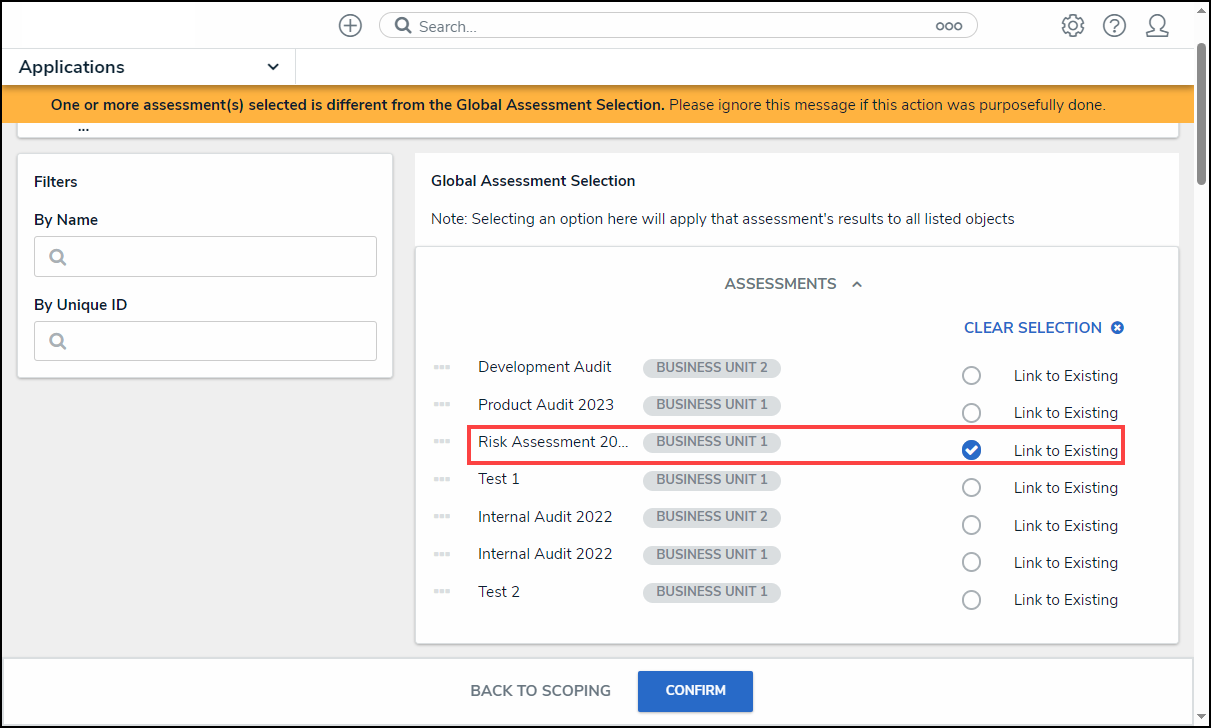Deselect the checked Risk Assessment radio button
Screen dimensions: 1211x728
(x=971, y=451)
